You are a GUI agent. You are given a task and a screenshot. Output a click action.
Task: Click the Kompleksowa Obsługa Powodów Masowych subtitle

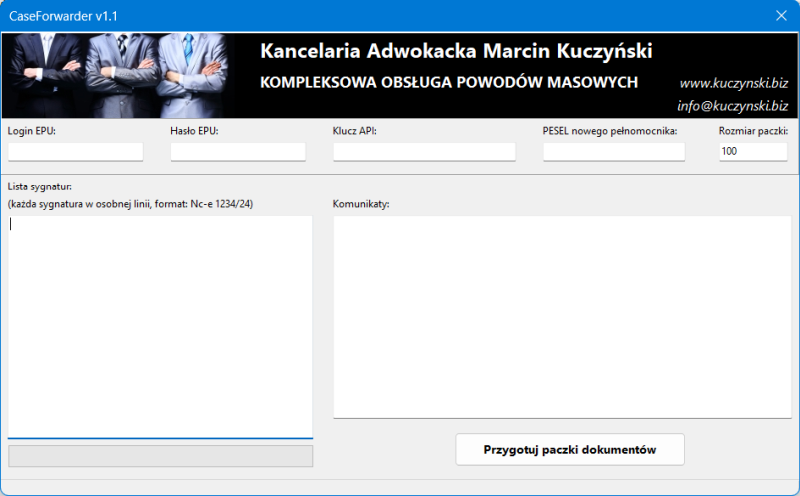[x=448, y=82]
